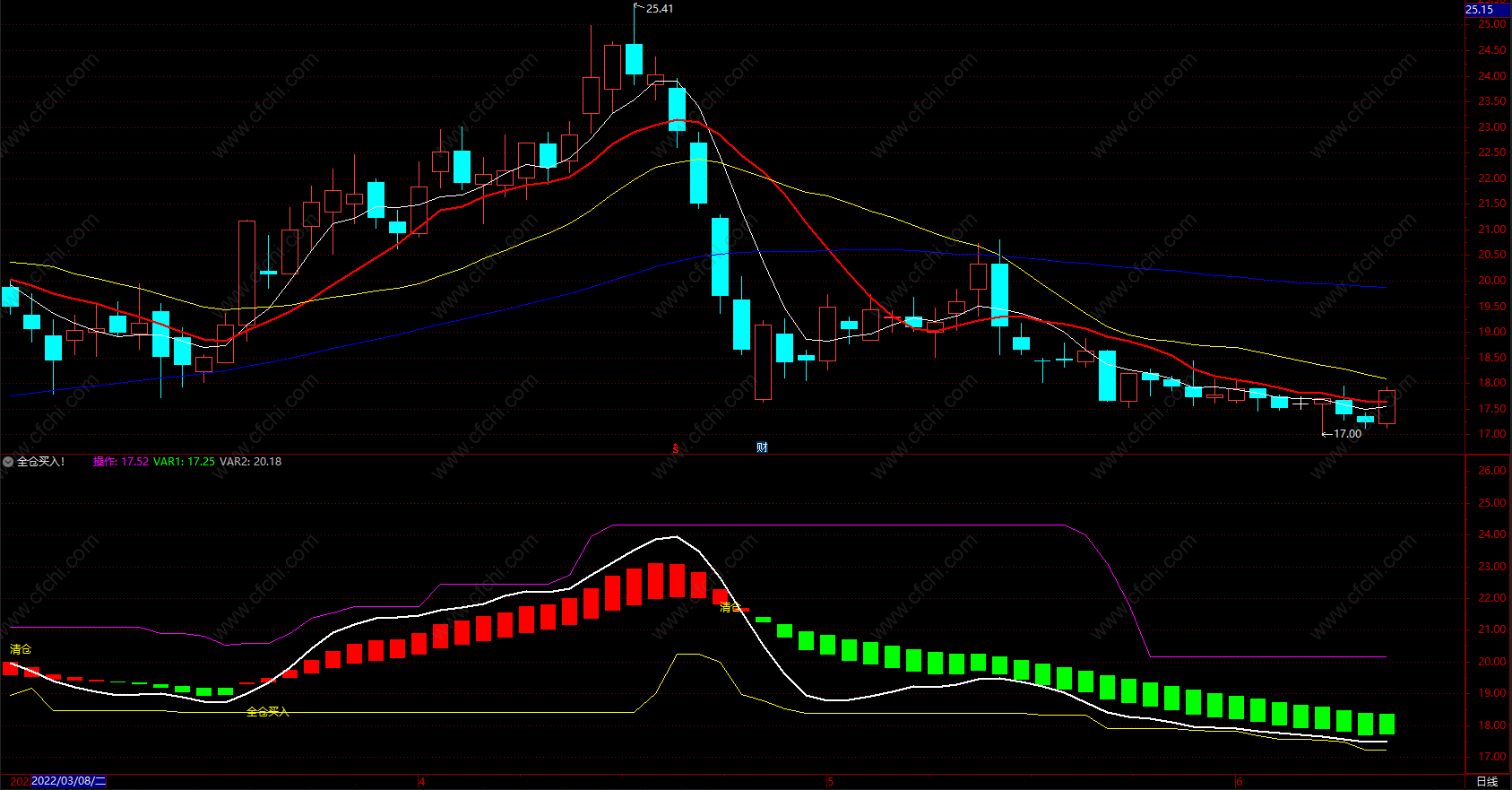Click the 全仓买入! indicator name
The height and width of the screenshot is (790, 1512).
pos(41,462)
